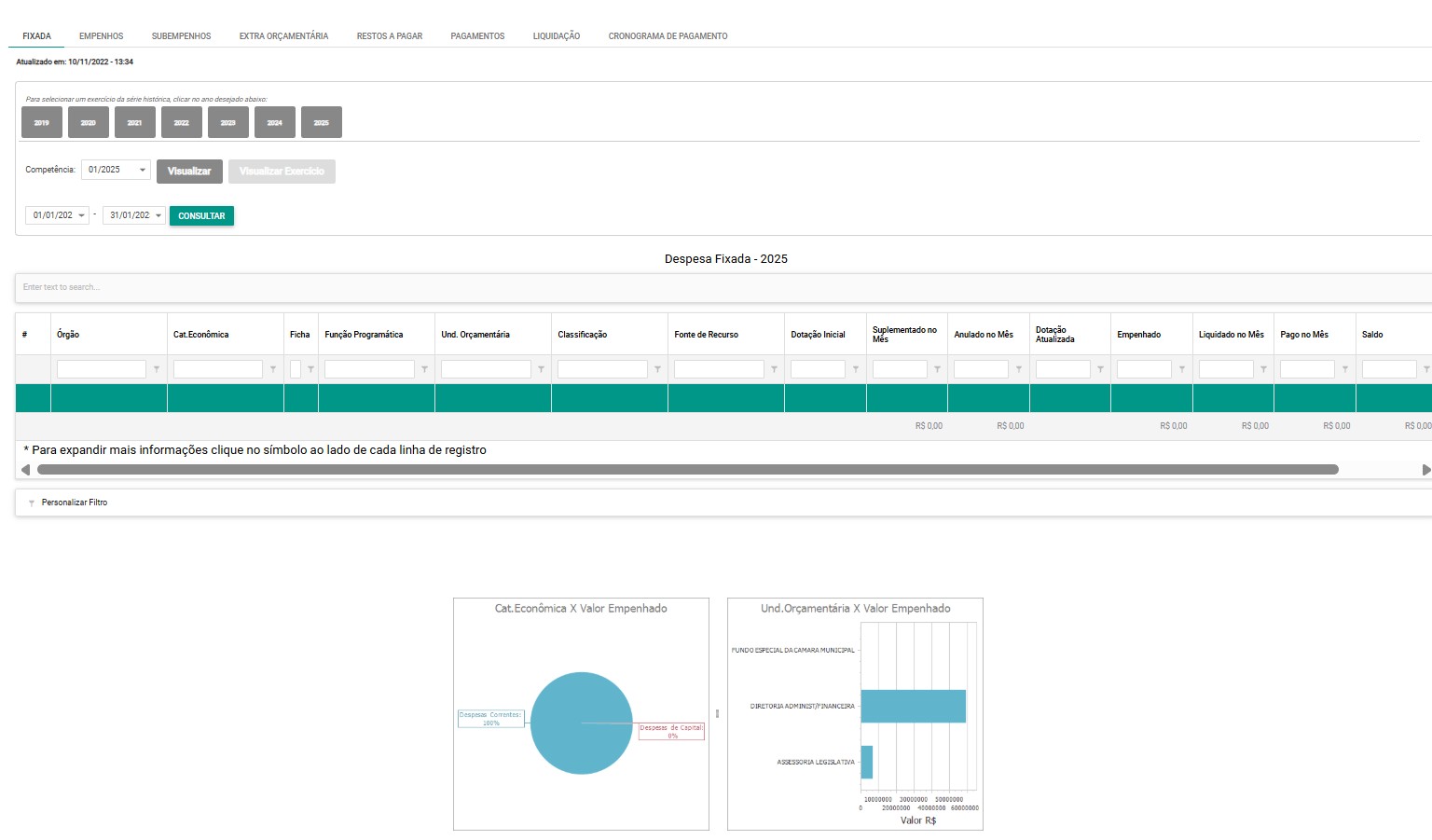Open the Competência 01/2025 dropdown
This screenshot has height=840, width=1432.
142,170
